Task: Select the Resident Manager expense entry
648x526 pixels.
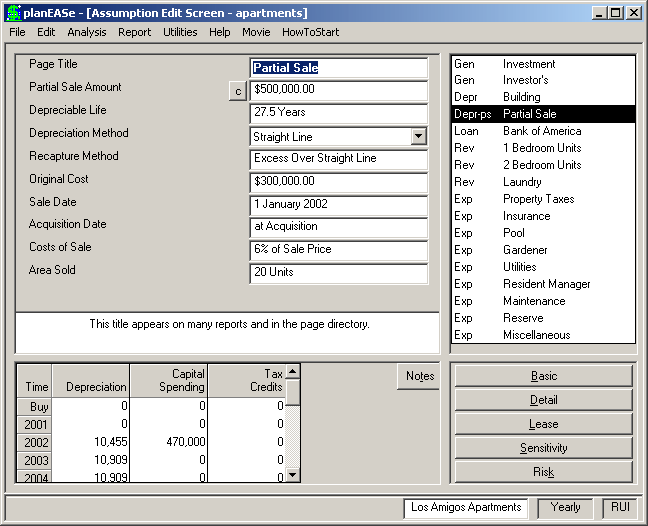Action: click(x=543, y=284)
